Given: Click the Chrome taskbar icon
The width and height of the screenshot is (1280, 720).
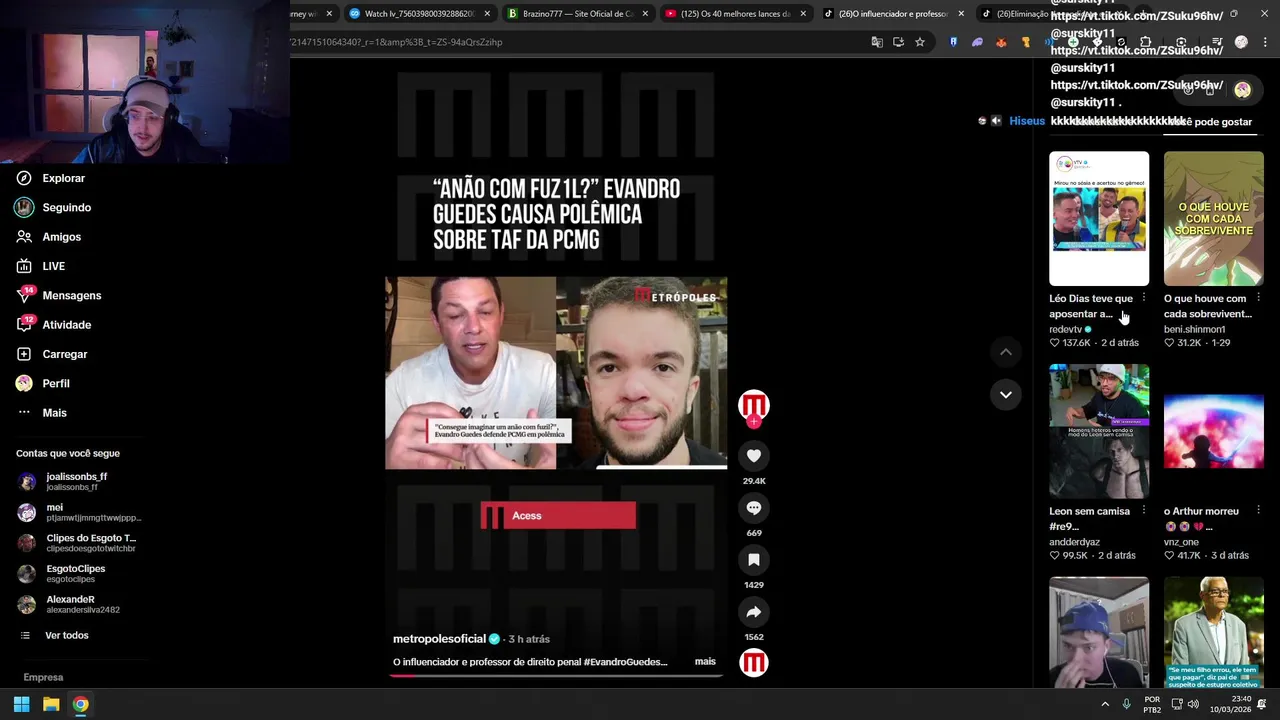Looking at the screenshot, I should tap(80, 704).
